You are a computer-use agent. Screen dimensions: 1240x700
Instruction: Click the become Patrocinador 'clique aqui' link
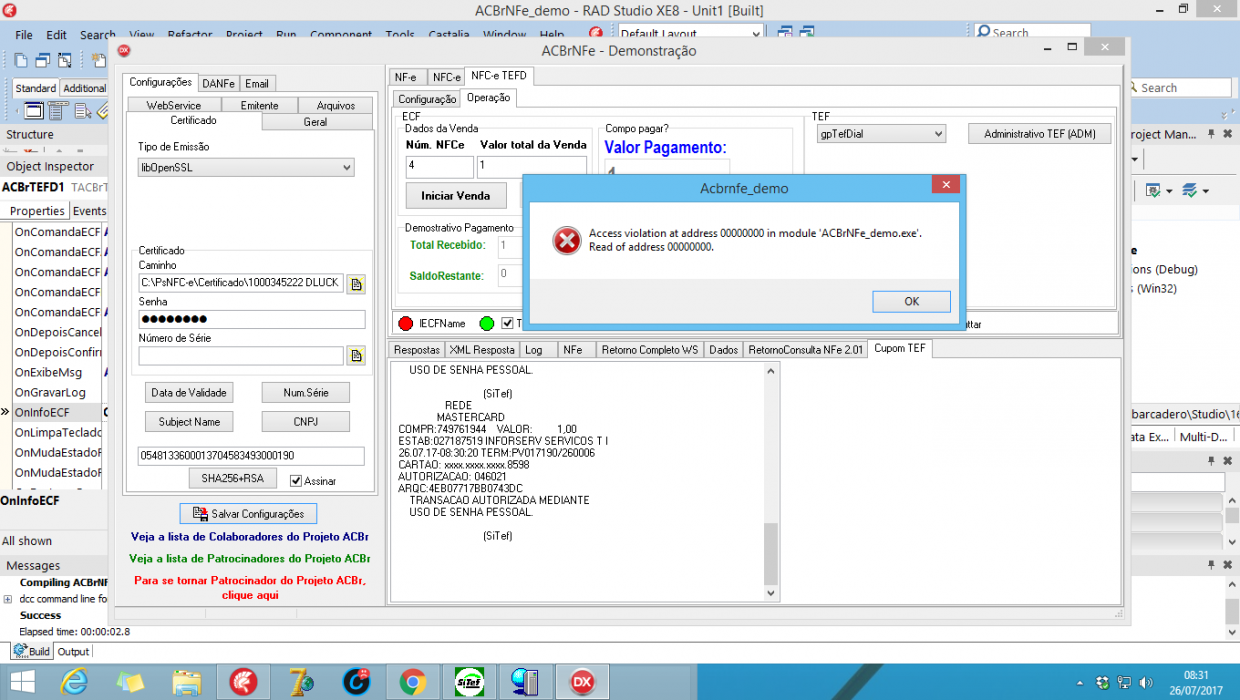click(250, 588)
